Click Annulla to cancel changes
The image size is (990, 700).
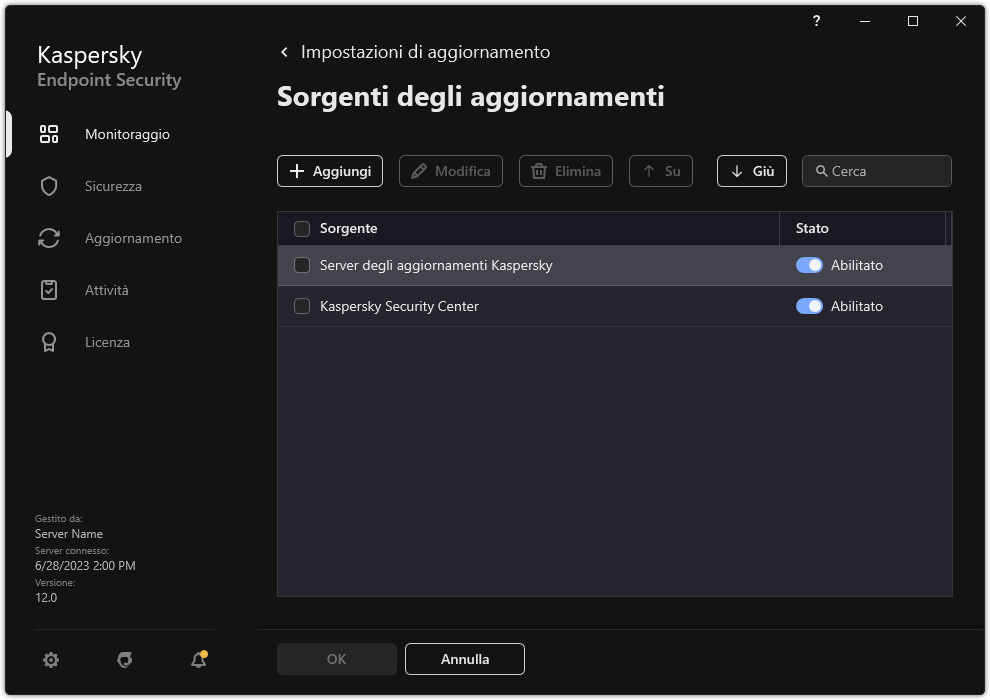(x=464, y=659)
